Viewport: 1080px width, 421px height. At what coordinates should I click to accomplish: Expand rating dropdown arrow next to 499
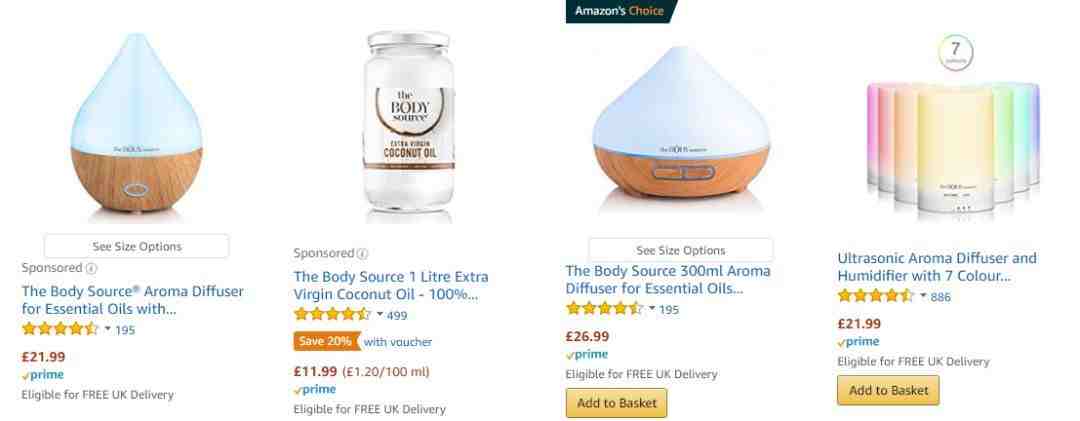coord(380,315)
